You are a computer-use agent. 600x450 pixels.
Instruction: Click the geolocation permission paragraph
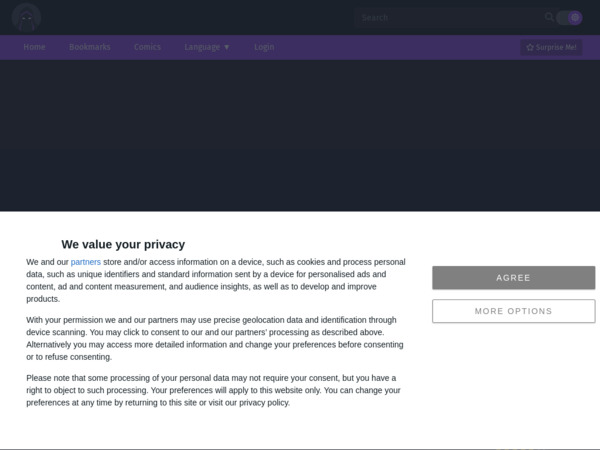(215, 338)
